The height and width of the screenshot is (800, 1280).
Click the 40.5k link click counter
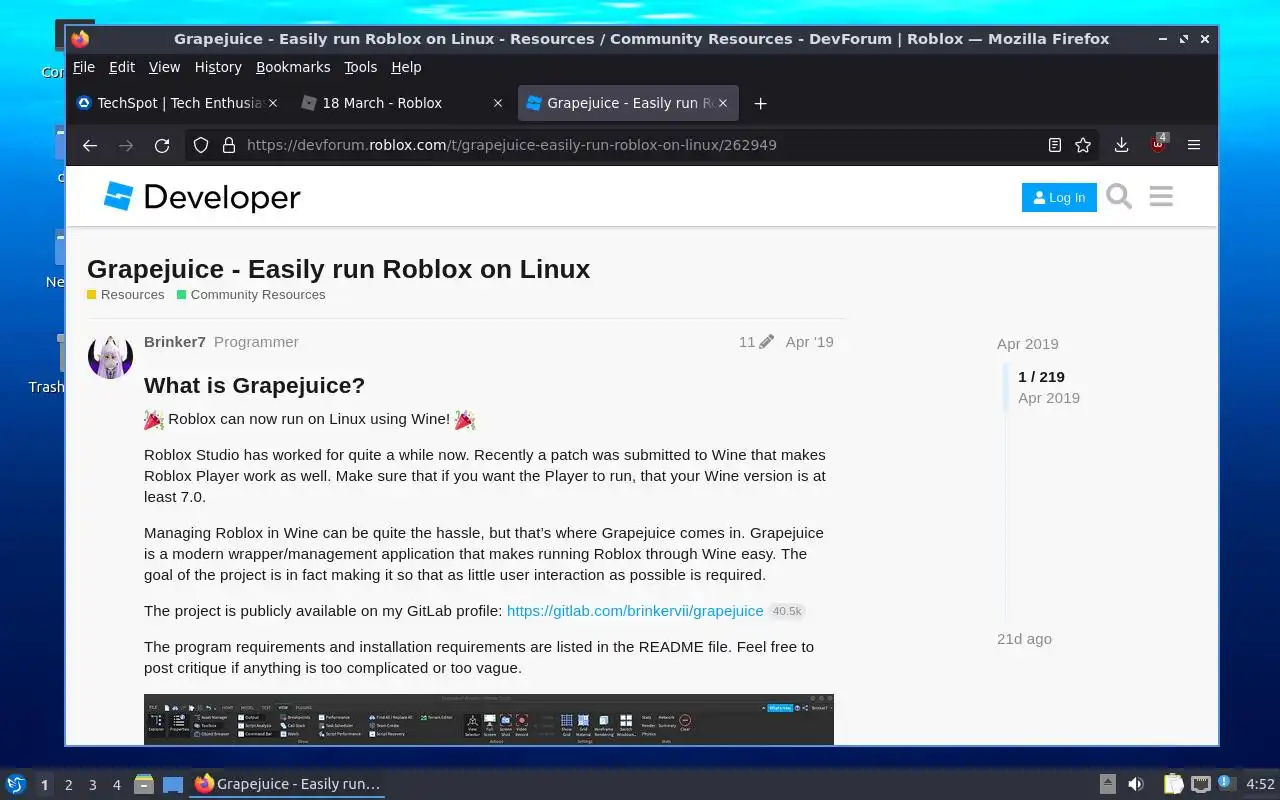(x=787, y=611)
